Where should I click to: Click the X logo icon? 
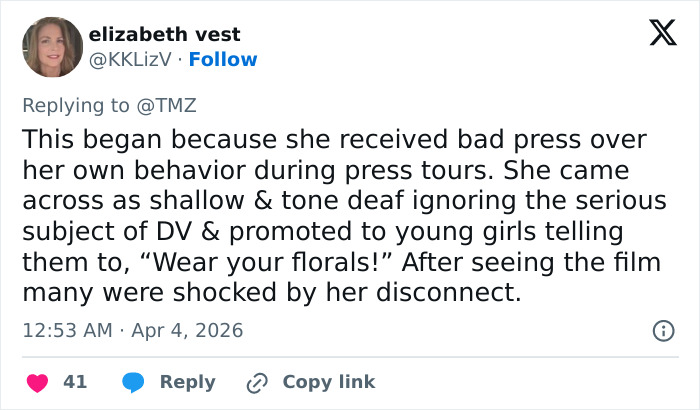656,33
